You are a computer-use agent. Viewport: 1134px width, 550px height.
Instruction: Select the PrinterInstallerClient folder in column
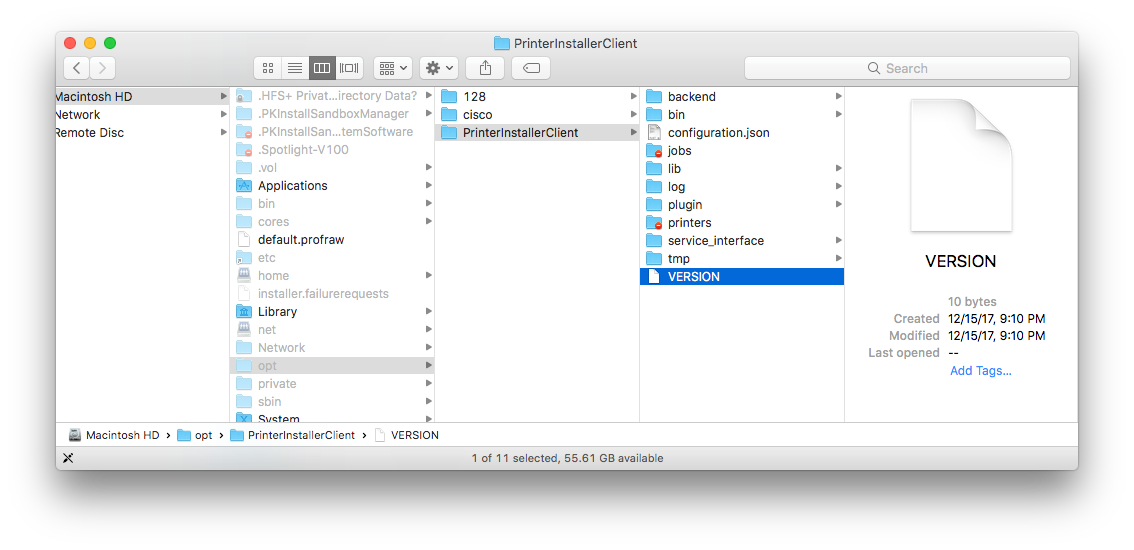click(537, 132)
